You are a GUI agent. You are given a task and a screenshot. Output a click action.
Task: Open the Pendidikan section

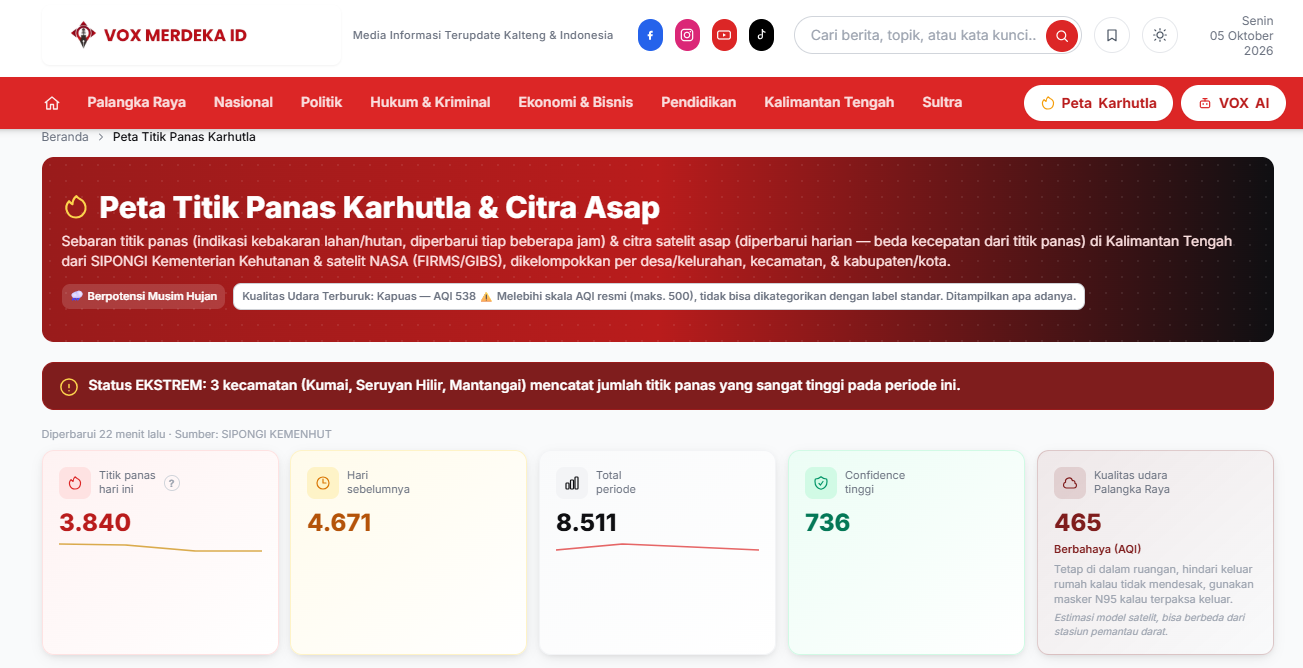click(699, 102)
